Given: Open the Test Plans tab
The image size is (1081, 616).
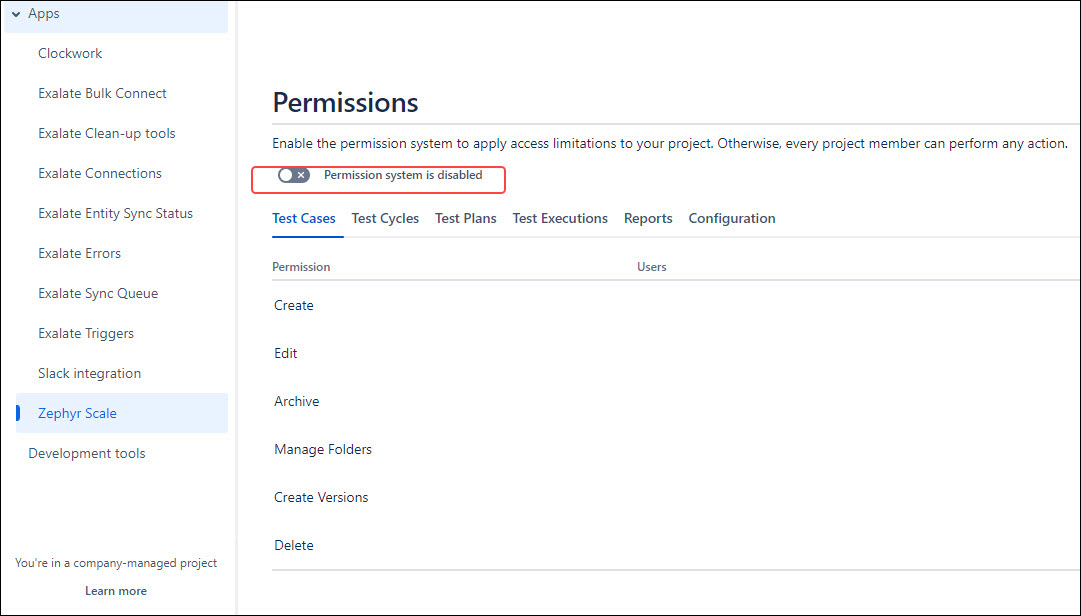Looking at the screenshot, I should click(465, 218).
